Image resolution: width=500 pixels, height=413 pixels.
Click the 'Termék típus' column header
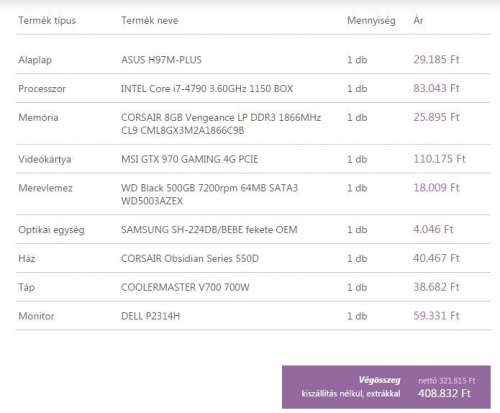point(47,21)
